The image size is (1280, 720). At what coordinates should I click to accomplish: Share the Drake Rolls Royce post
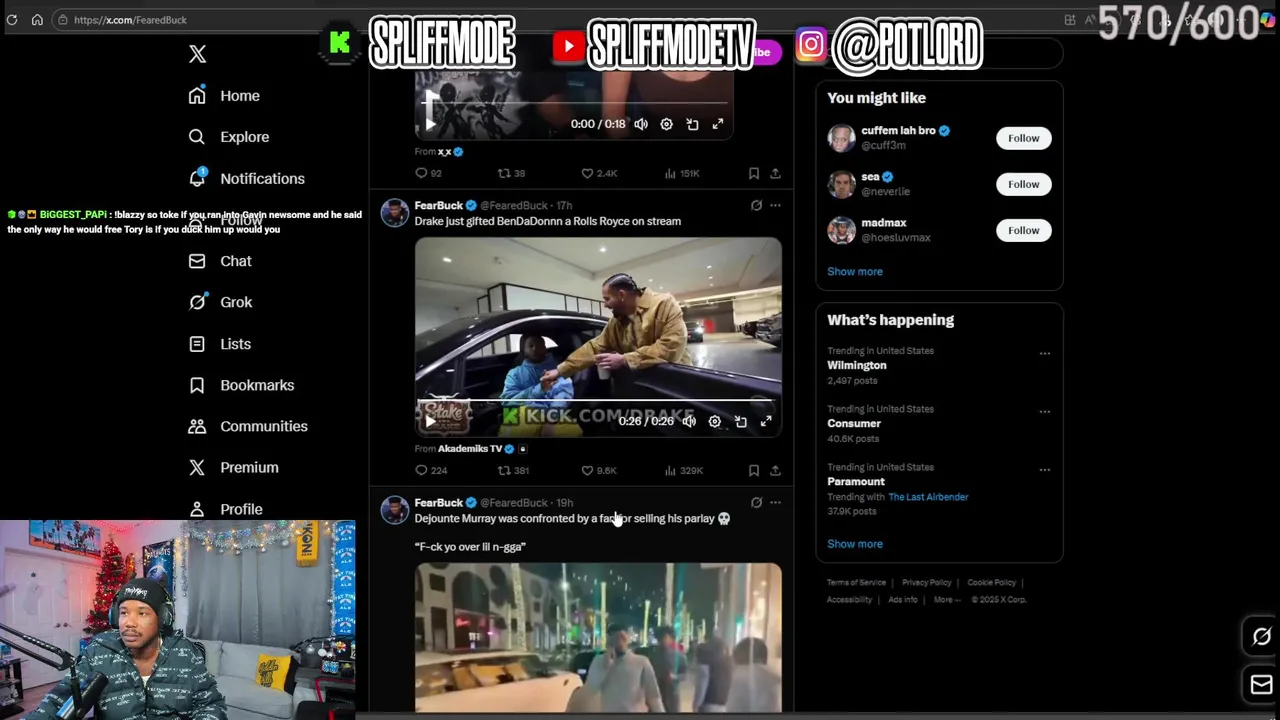point(775,470)
